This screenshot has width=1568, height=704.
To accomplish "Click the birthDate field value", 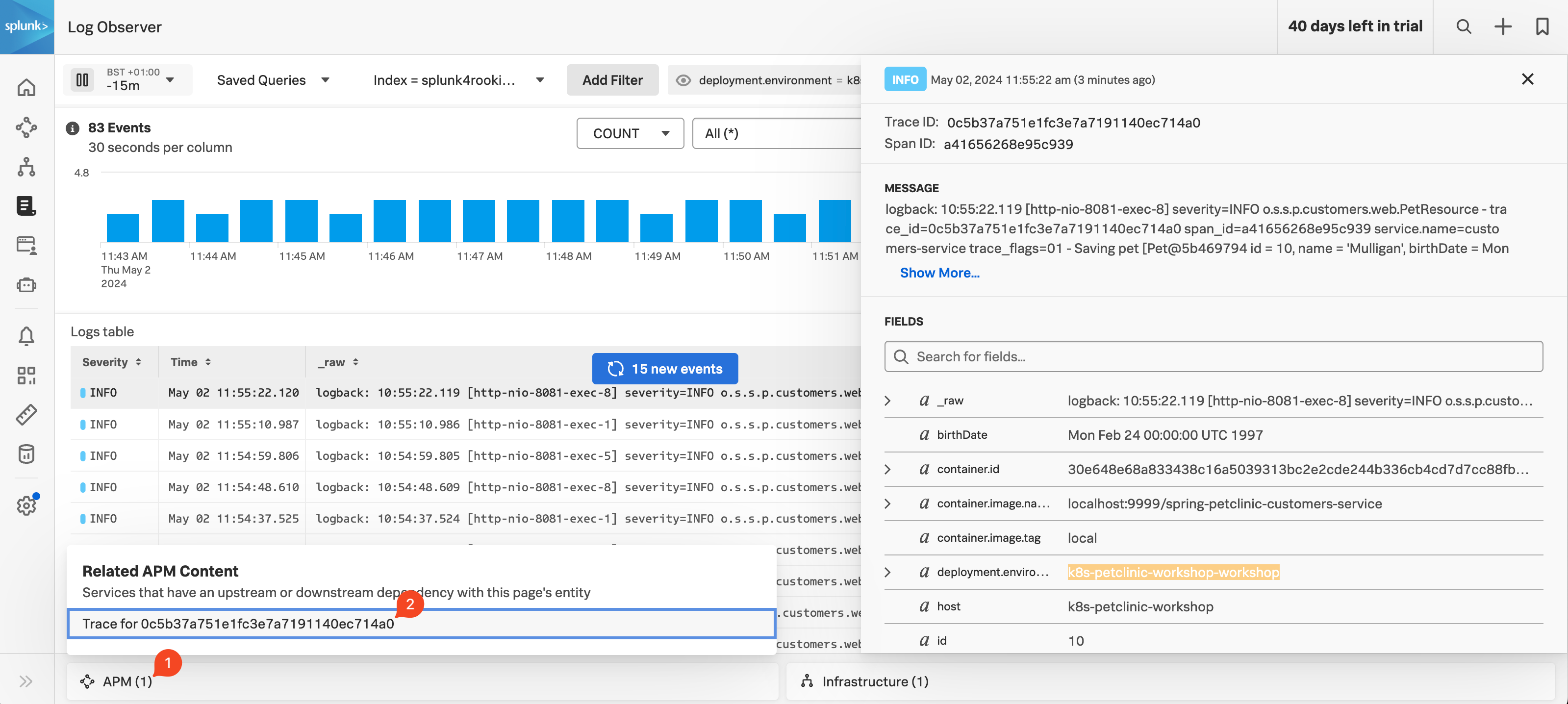I will [x=1165, y=435].
